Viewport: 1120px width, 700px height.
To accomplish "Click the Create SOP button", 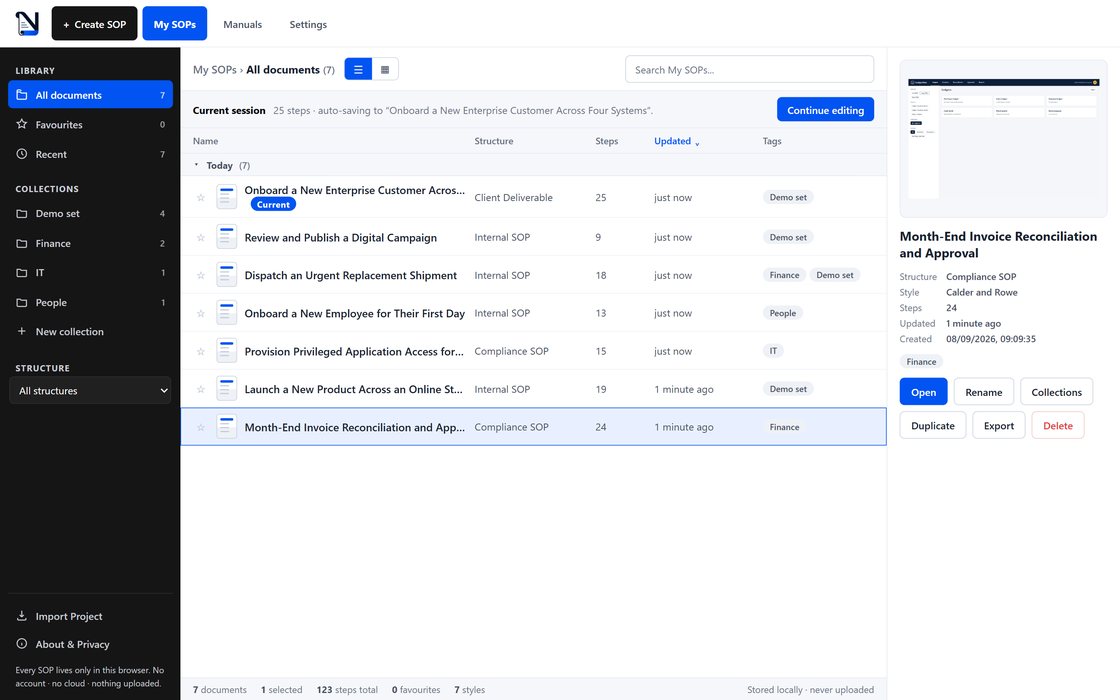I will click(94, 24).
